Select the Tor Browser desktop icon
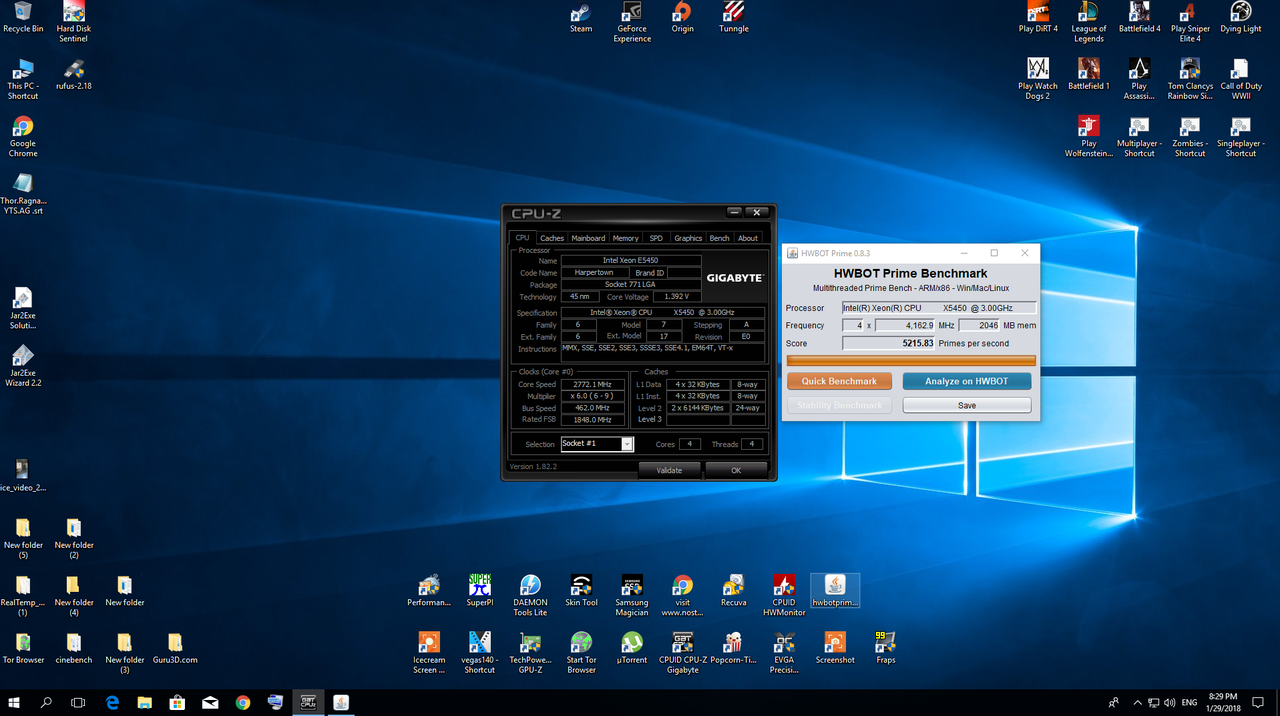 pyautogui.click(x=23, y=648)
